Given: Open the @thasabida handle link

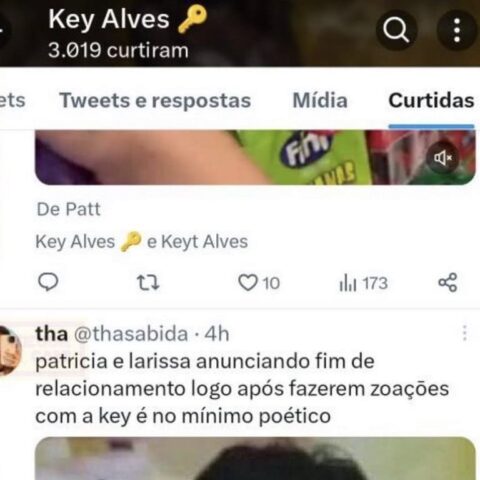Looking at the screenshot, I should point(131,334).
